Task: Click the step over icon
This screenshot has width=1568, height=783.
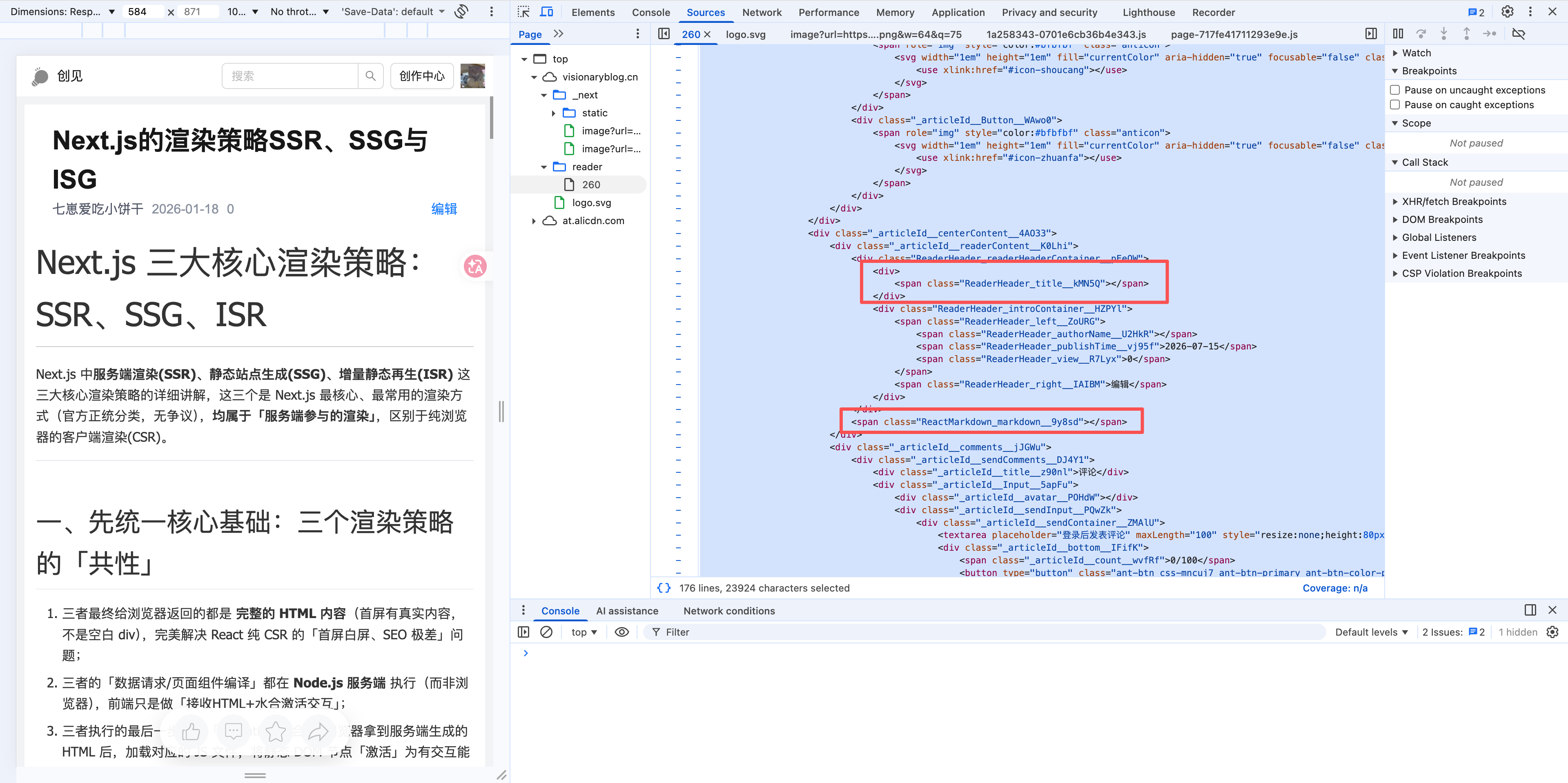Action: pyautogui.click(x=1421, y=34)
